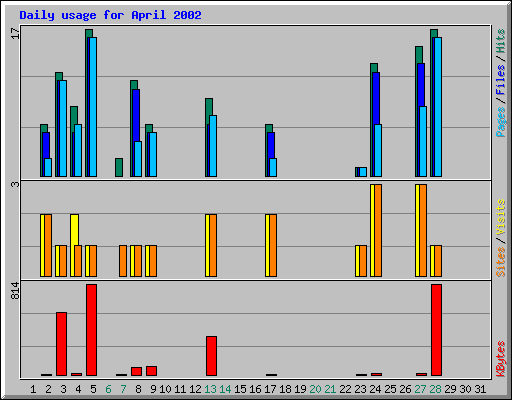Viewport: 512px width, 400px height.
Task: Select green day 6 on the date axis
Action: [x=108, y=389]
